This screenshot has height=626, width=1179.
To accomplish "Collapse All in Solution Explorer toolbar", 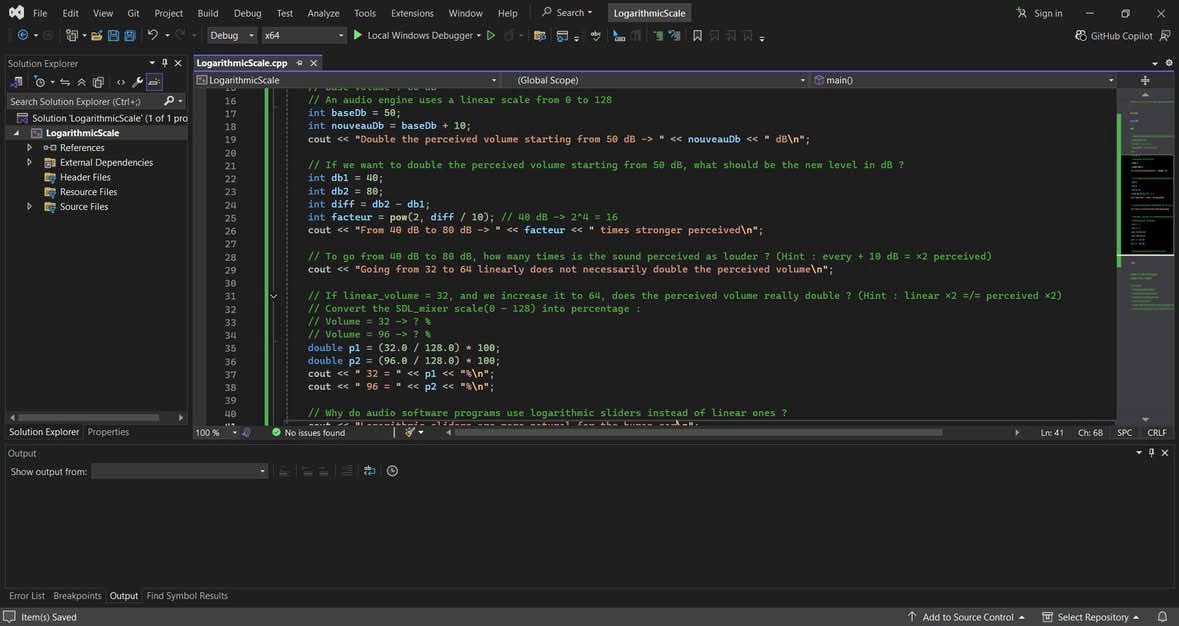I will [81, 82].
